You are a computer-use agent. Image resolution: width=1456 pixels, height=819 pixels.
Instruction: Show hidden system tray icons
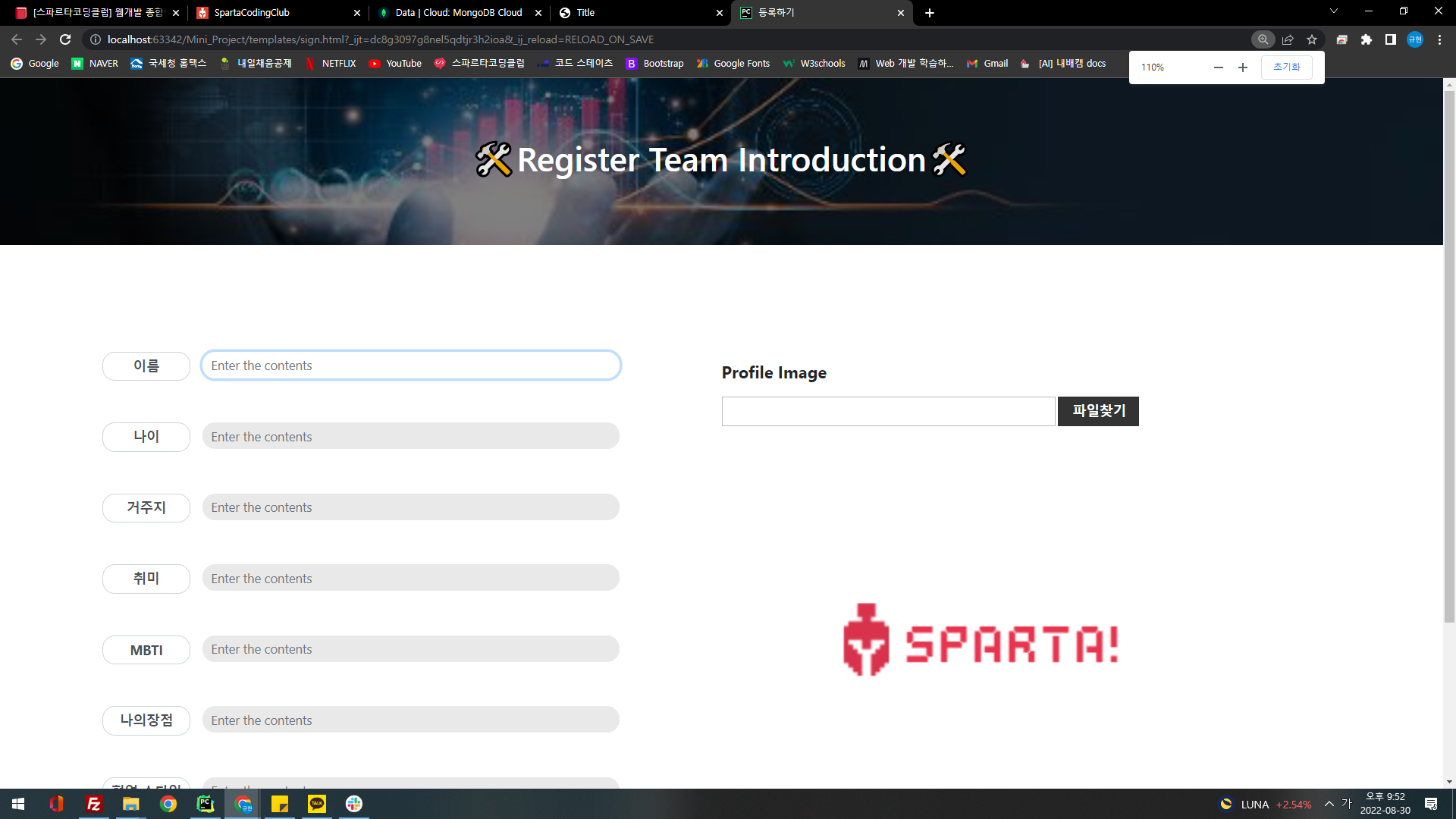(x=1329, y=804)
